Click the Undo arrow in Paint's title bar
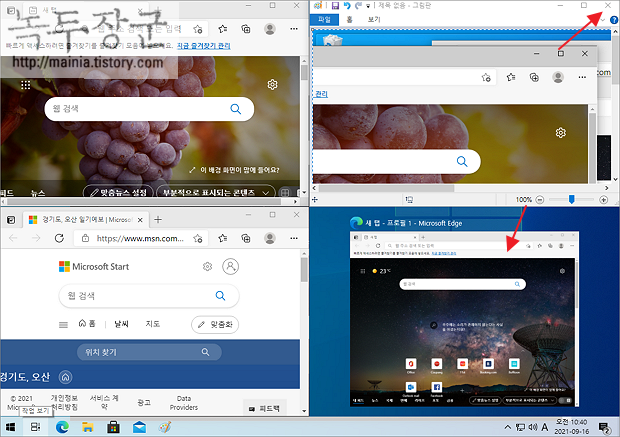This screenshot has height=437, width=620. point(347,6)
